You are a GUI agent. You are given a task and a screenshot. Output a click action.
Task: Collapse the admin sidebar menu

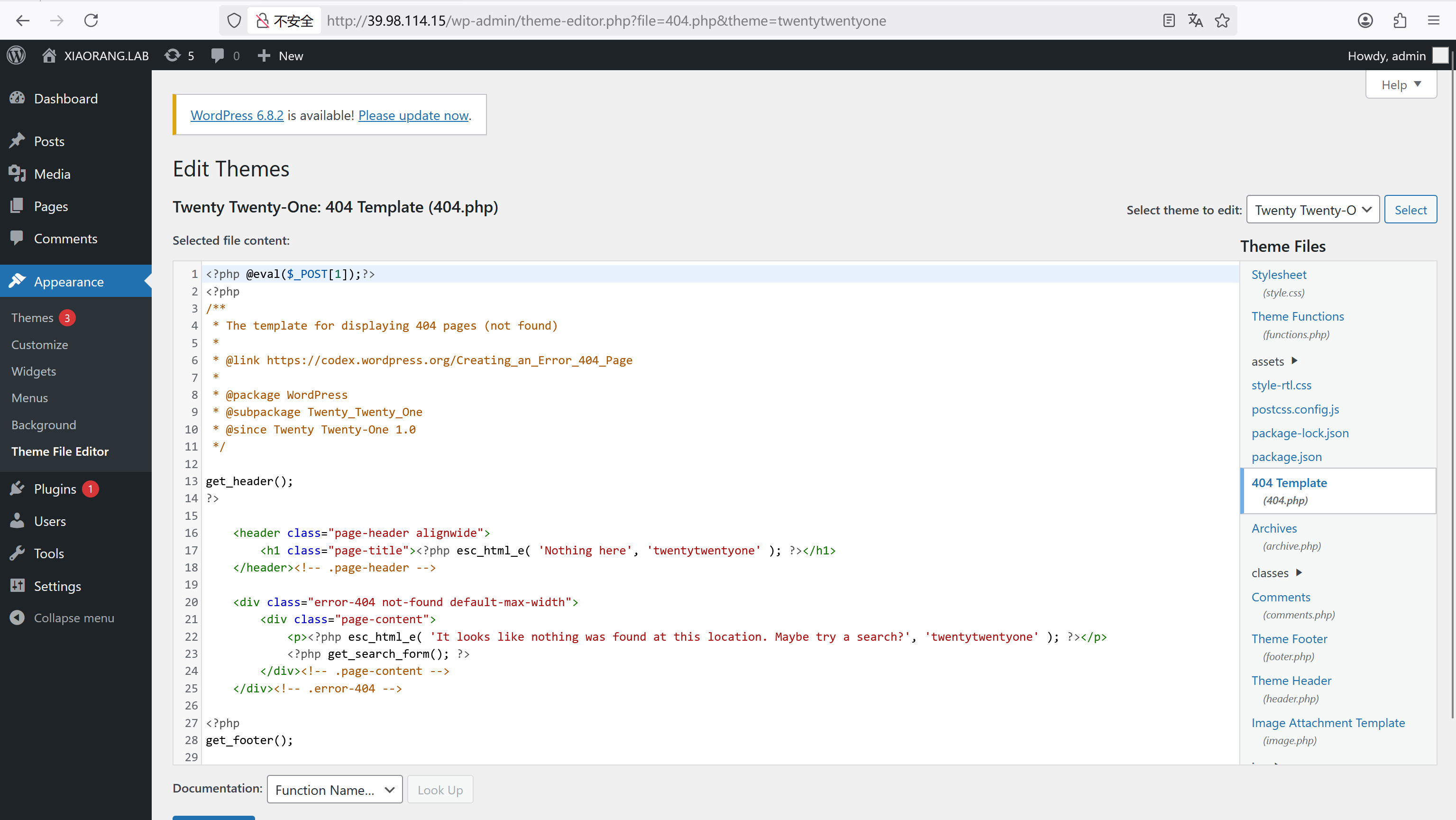[62, 618]
